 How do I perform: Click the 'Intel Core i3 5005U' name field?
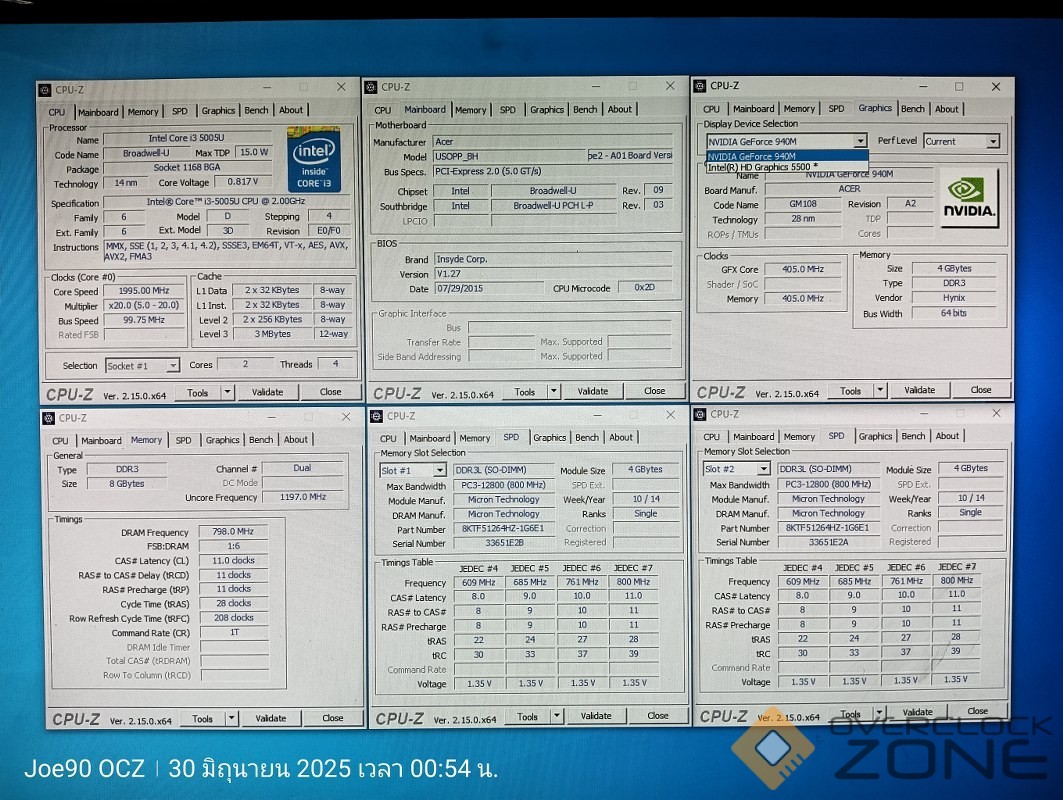(x=186, y=138)
